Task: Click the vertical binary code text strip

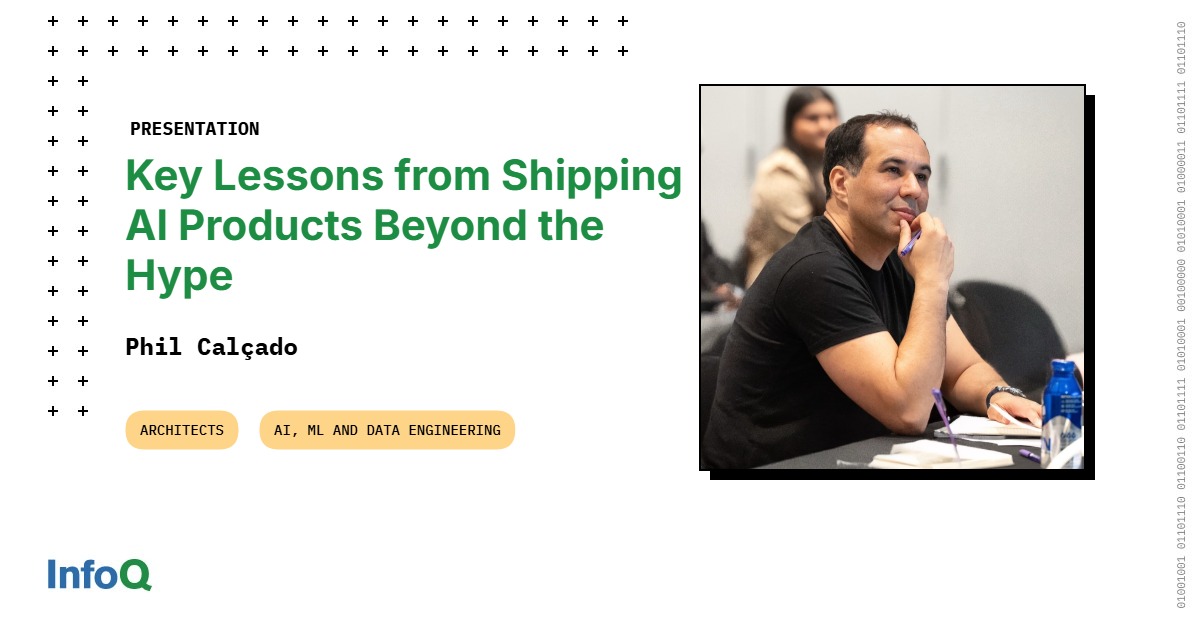Action: [x=1180, y=314]
